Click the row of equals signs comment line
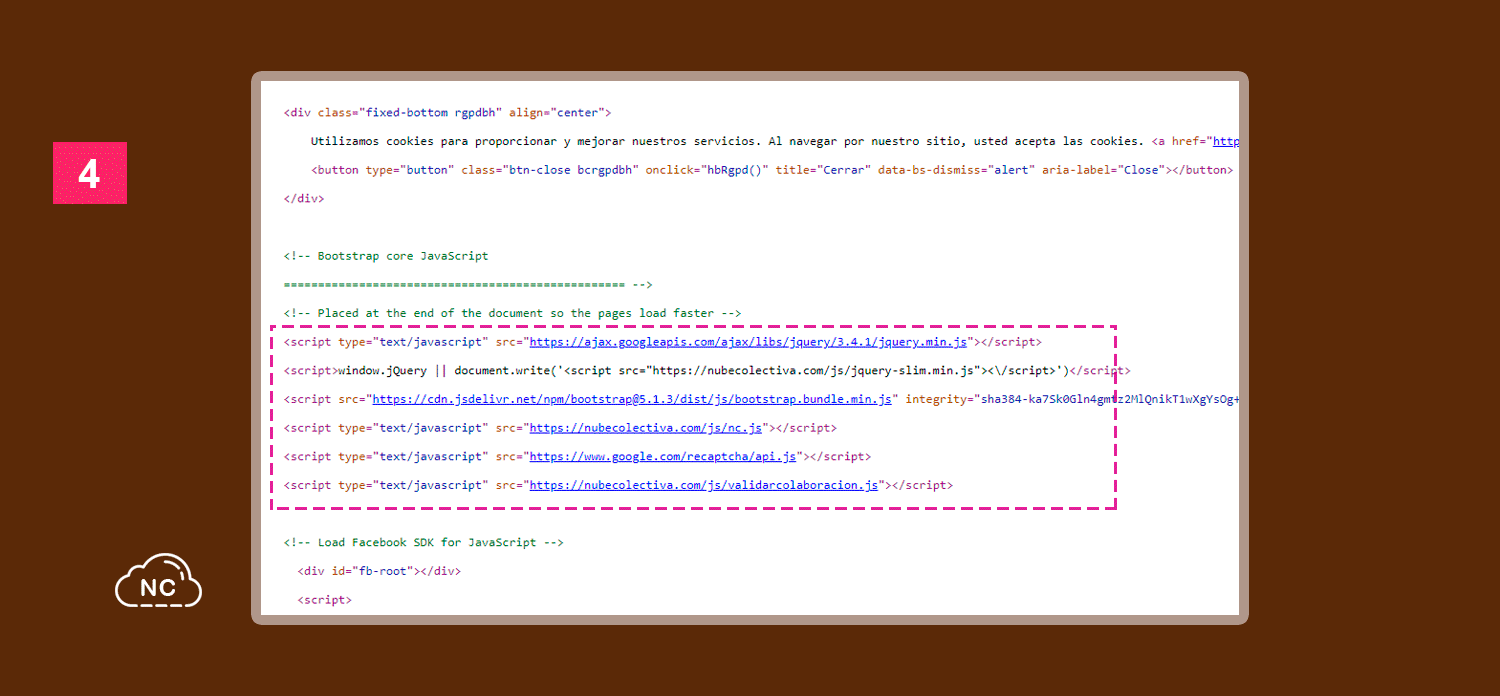The width and height of the screenshot is (1500, 696). pos(468,285)
